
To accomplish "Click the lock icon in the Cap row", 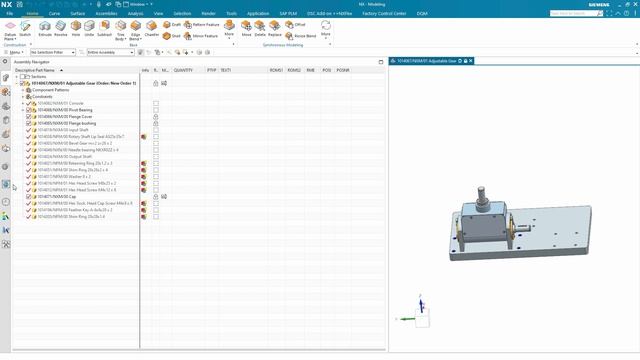I will [156, 197].
